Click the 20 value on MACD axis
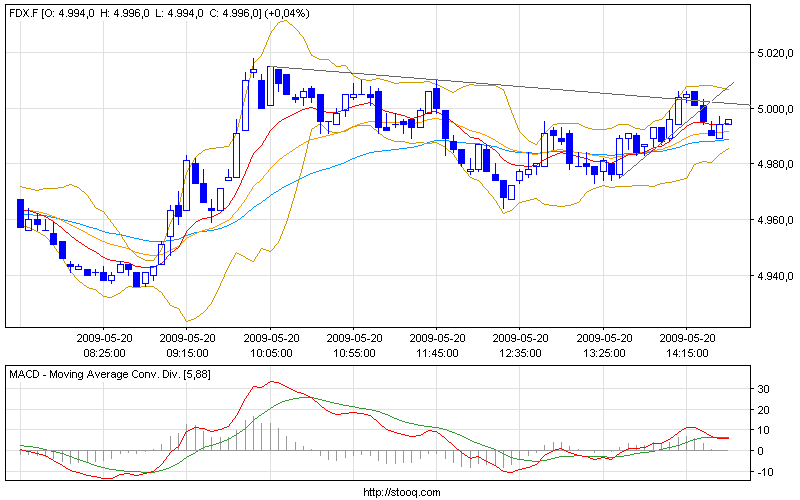800x500 pixels. click(763, 410)
